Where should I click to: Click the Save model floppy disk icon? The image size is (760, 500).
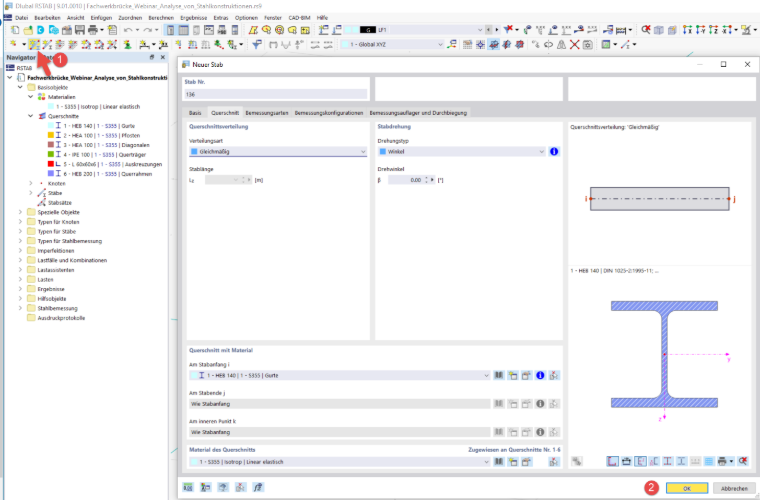click(x=80, y=30)
